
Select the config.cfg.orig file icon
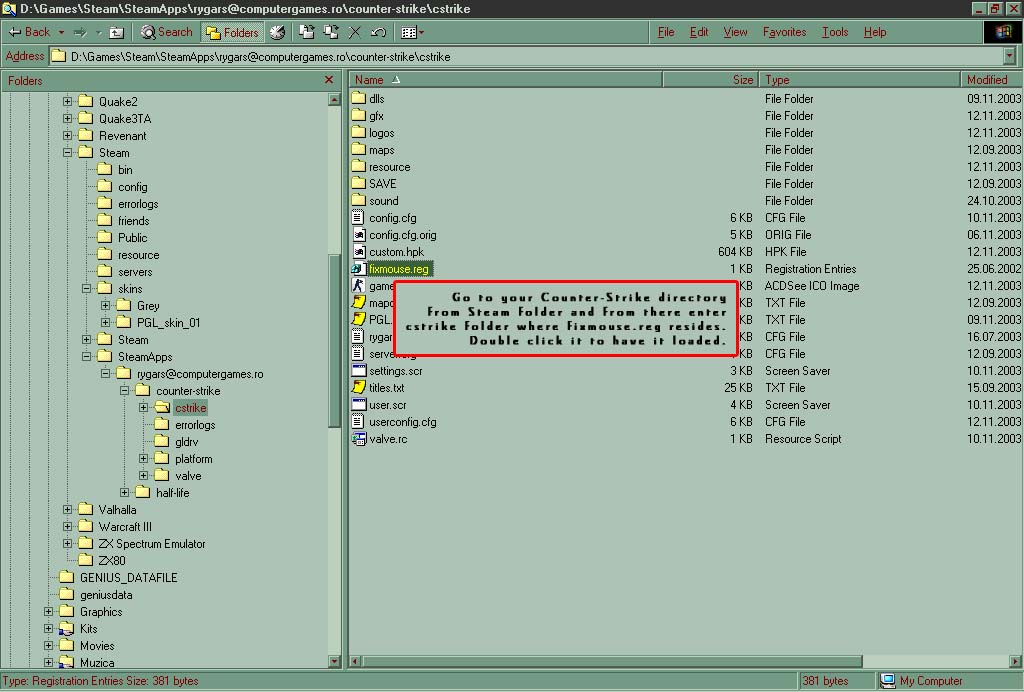(358, 234)
